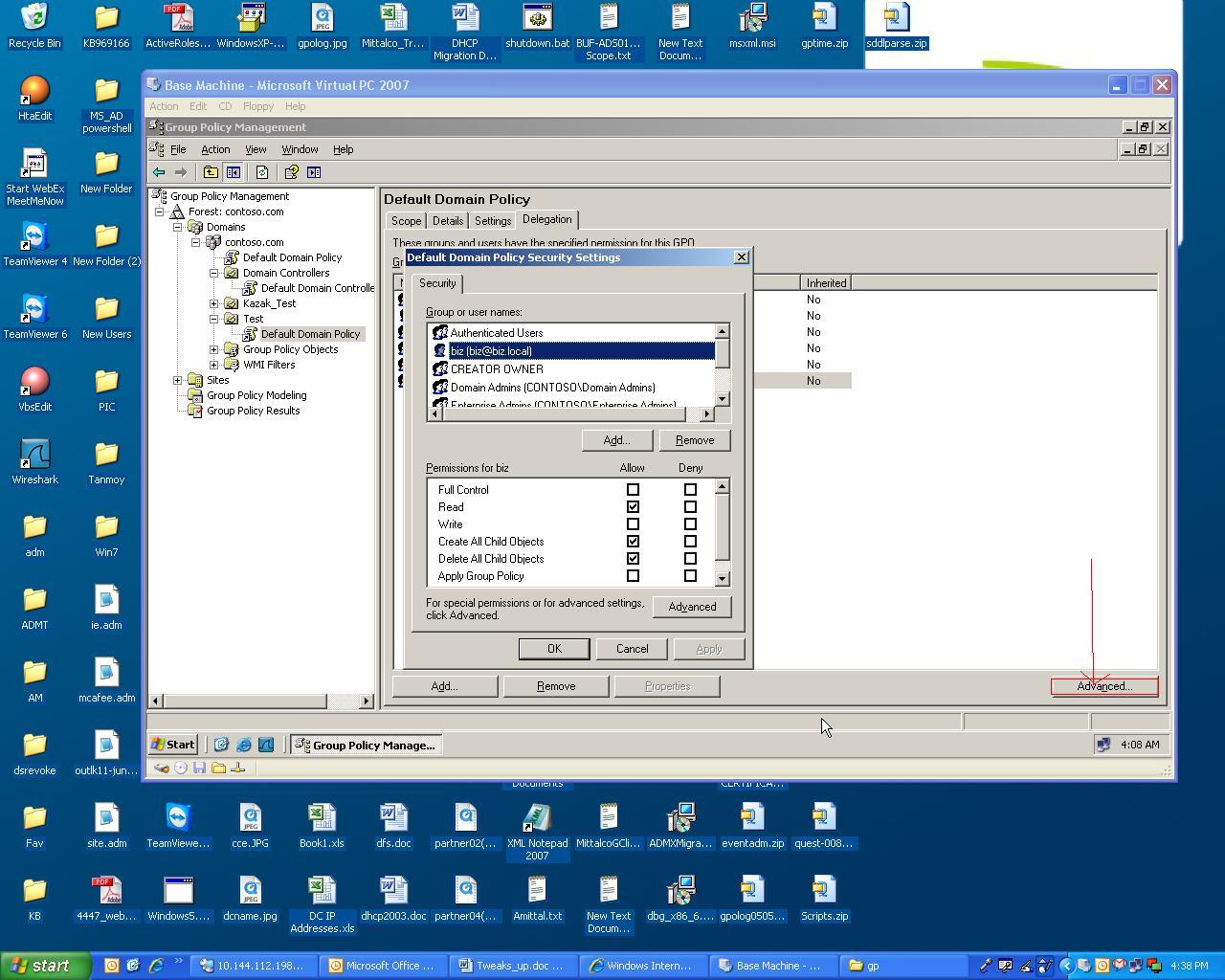Switch to Scope tab
This screenshot has width=1225, height=980.
tap(406, 220)
